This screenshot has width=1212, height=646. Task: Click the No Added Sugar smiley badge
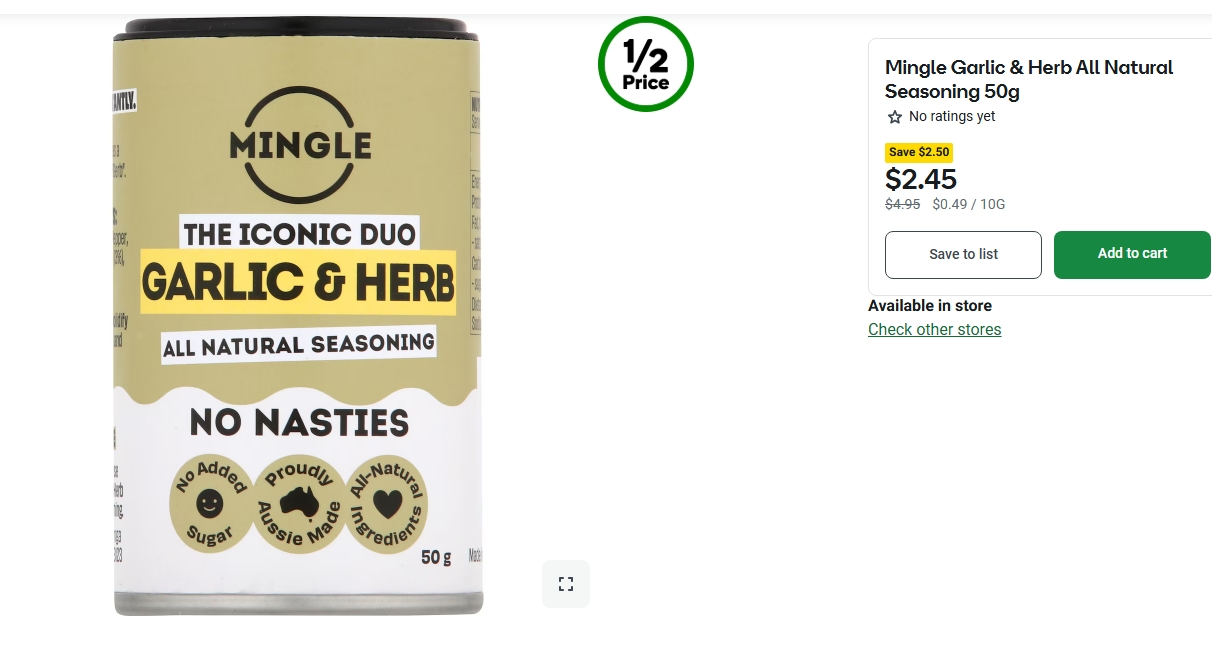click(x=209, y=505)
